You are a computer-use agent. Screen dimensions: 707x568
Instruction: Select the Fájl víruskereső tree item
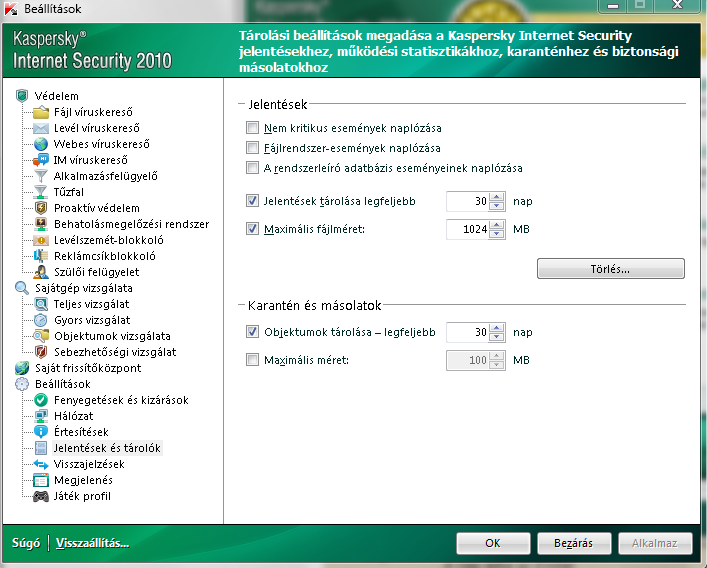93,112
